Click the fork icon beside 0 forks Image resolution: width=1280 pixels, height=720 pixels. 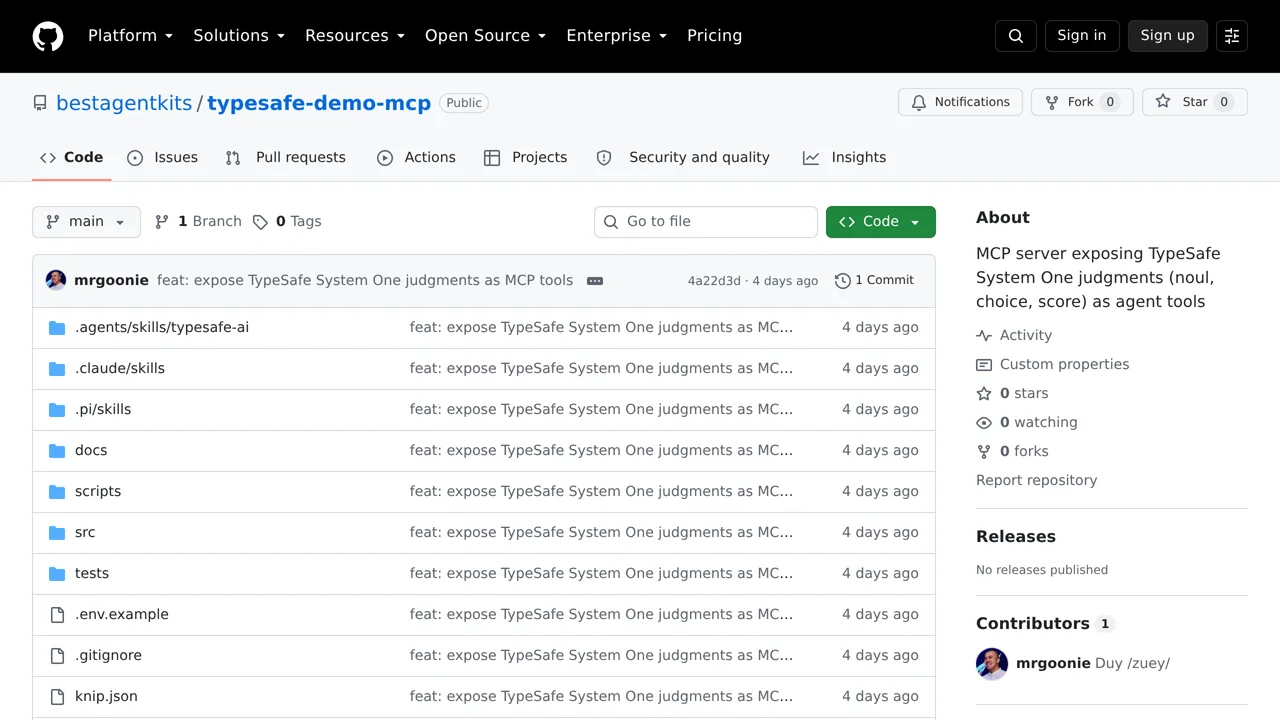click(984, 452)
